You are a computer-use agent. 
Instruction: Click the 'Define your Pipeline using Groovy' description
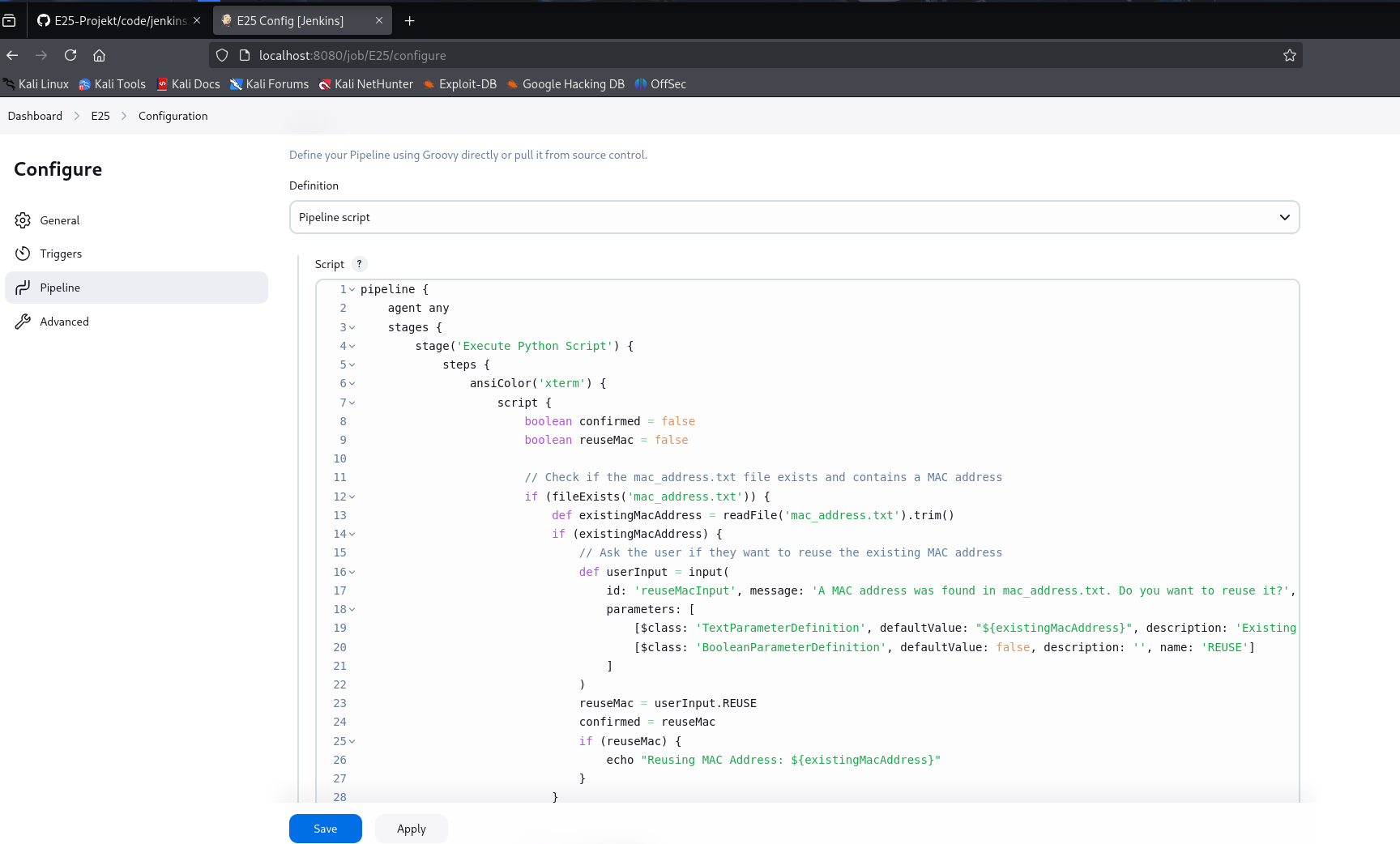[x=468, y=155]
